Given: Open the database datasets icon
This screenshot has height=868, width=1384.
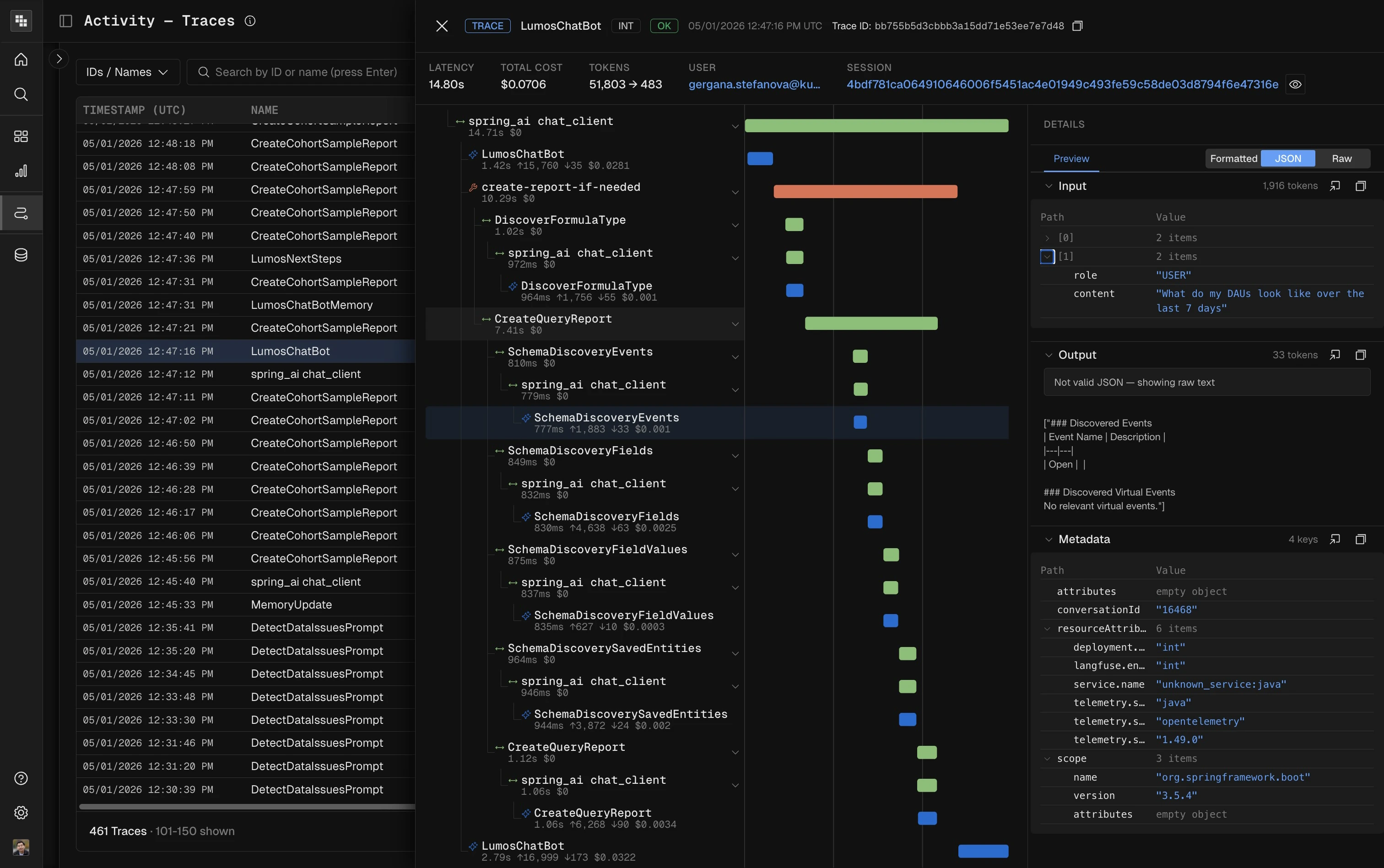Looking at the screenshot, I should coord(21,255).
